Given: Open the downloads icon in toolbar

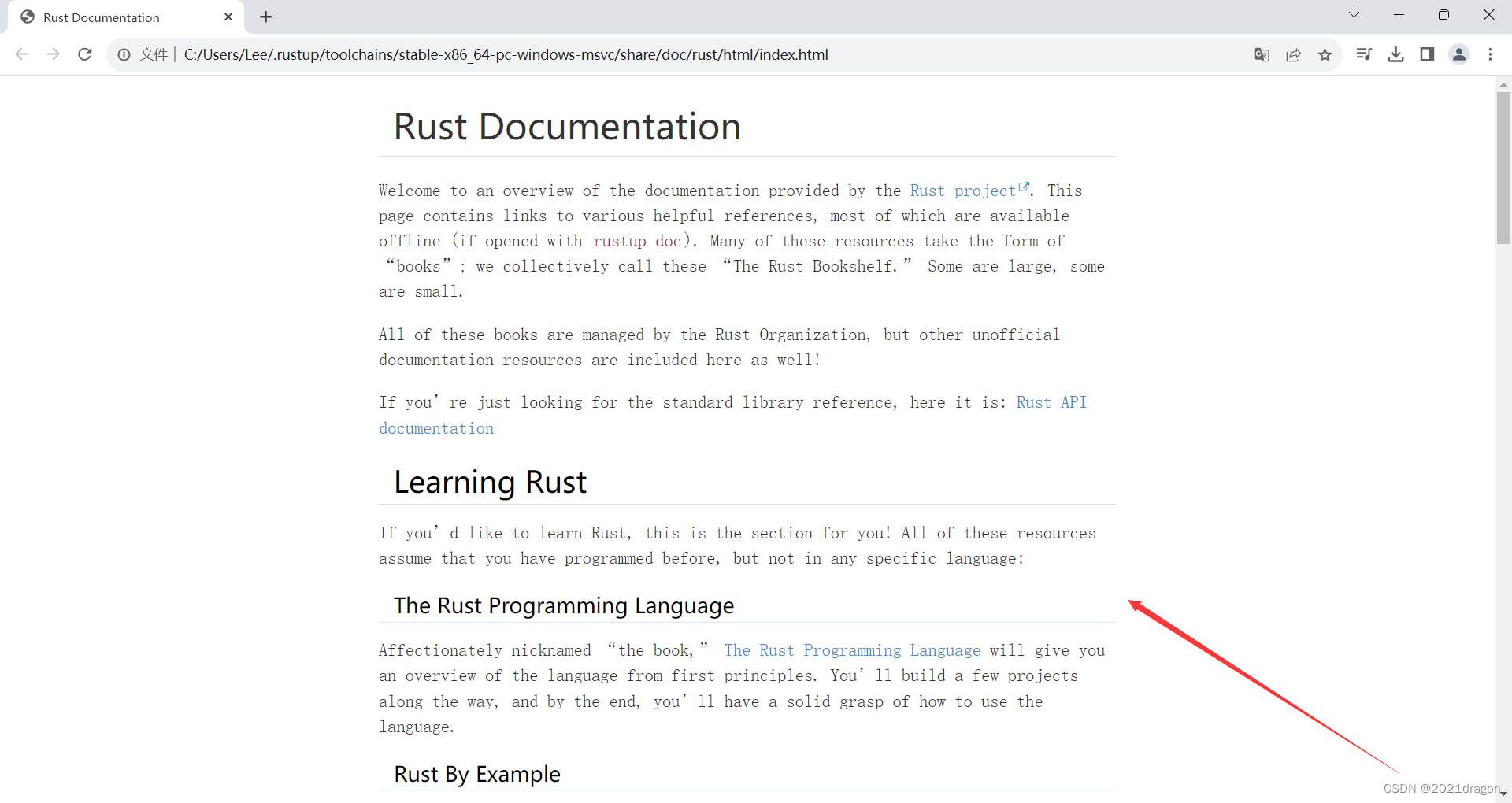Looking at the screenshot, I should pyautogui.click(x=1395, y=54).
